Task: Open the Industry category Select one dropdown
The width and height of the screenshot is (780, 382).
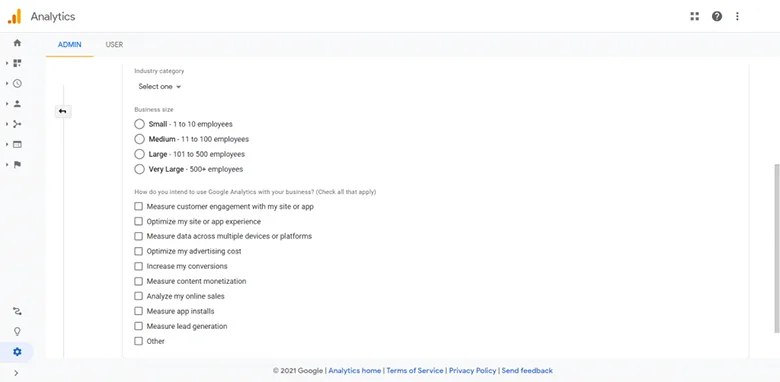Action: pos(160,87)
